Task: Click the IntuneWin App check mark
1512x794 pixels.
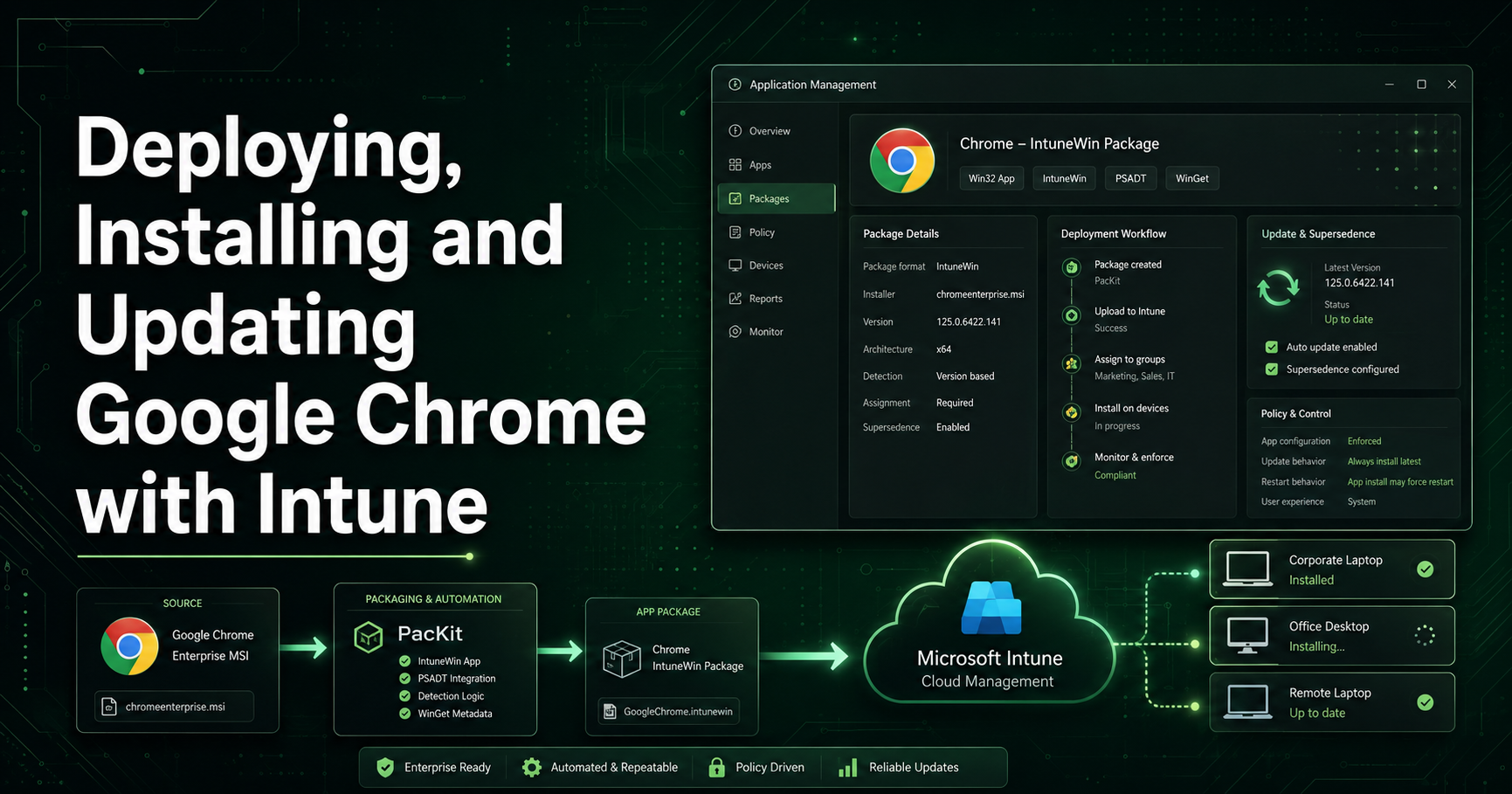Action: [404, 661]
